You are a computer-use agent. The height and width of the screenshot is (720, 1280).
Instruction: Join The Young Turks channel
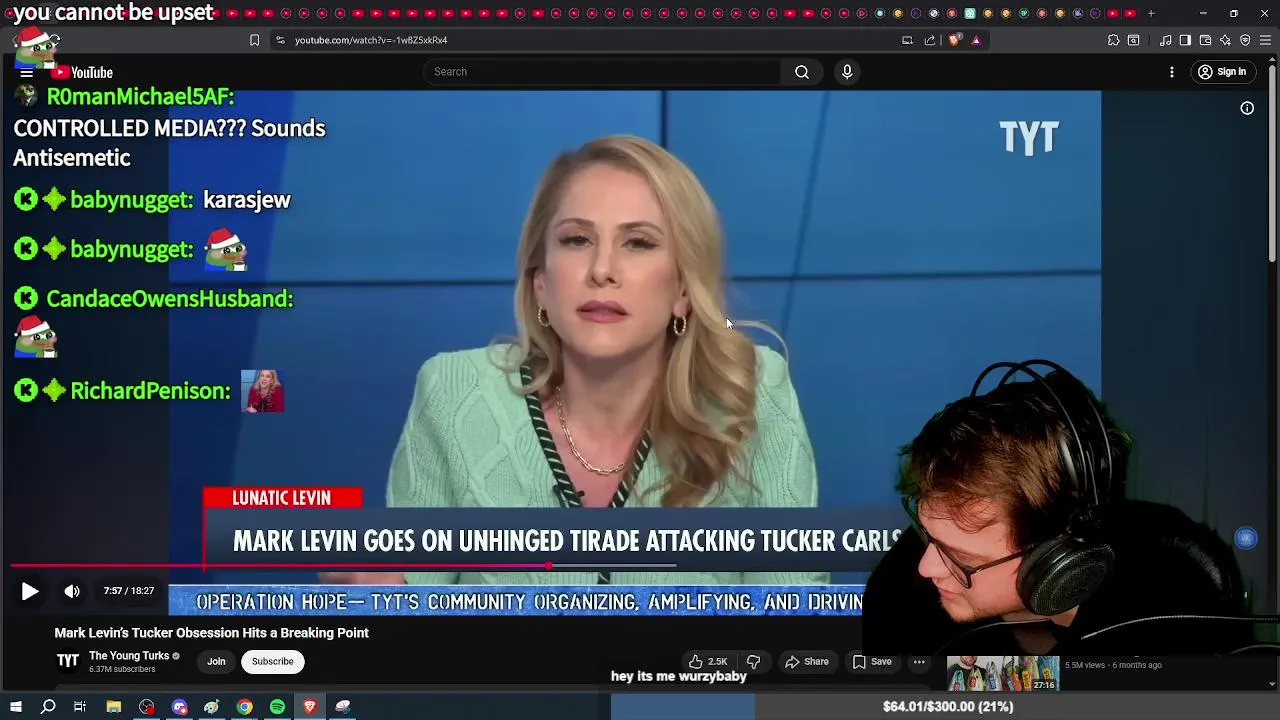click(216, 662)
